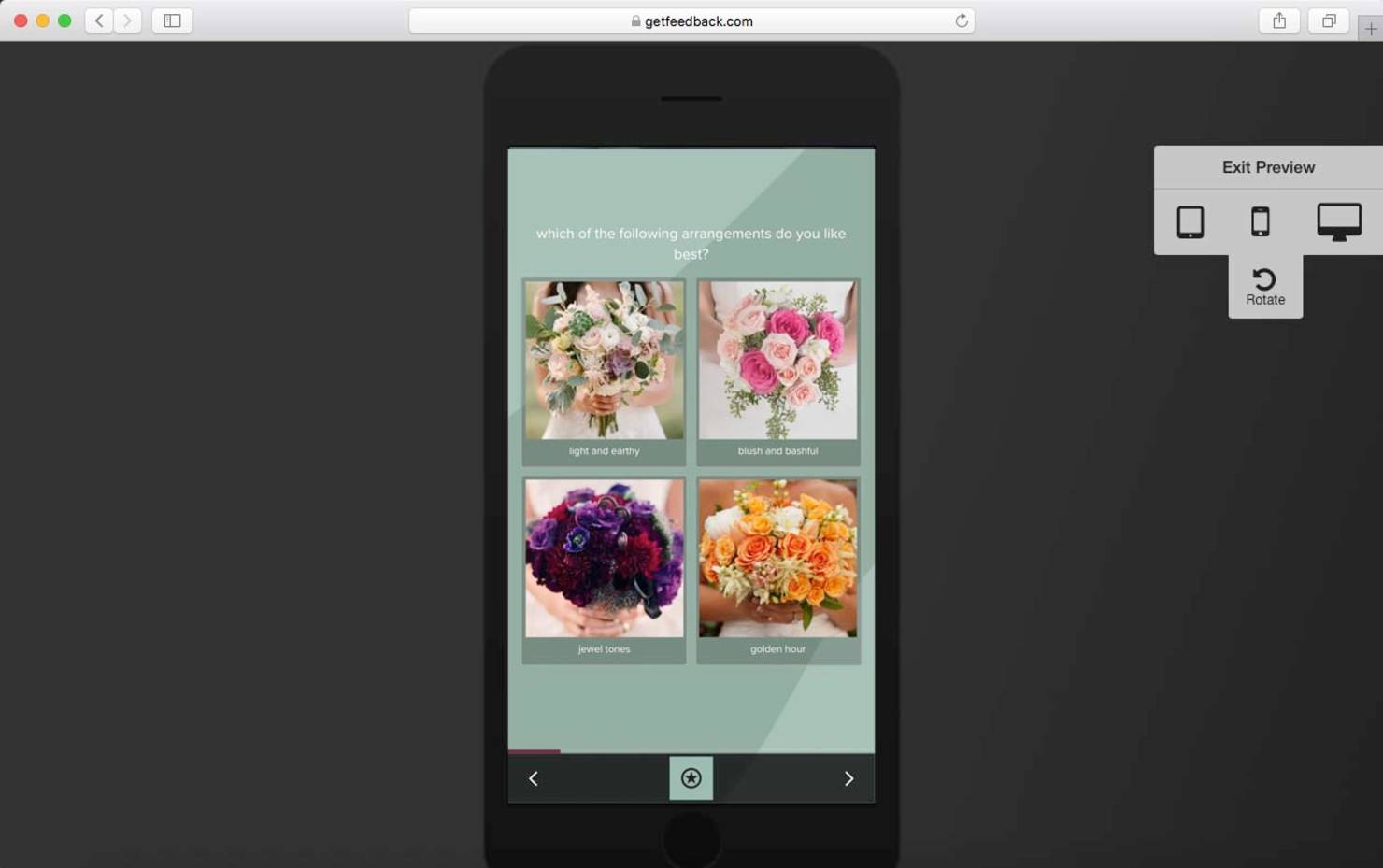Open the Safari share menu
The image size is (1383, 868).
click(1279, 21)
